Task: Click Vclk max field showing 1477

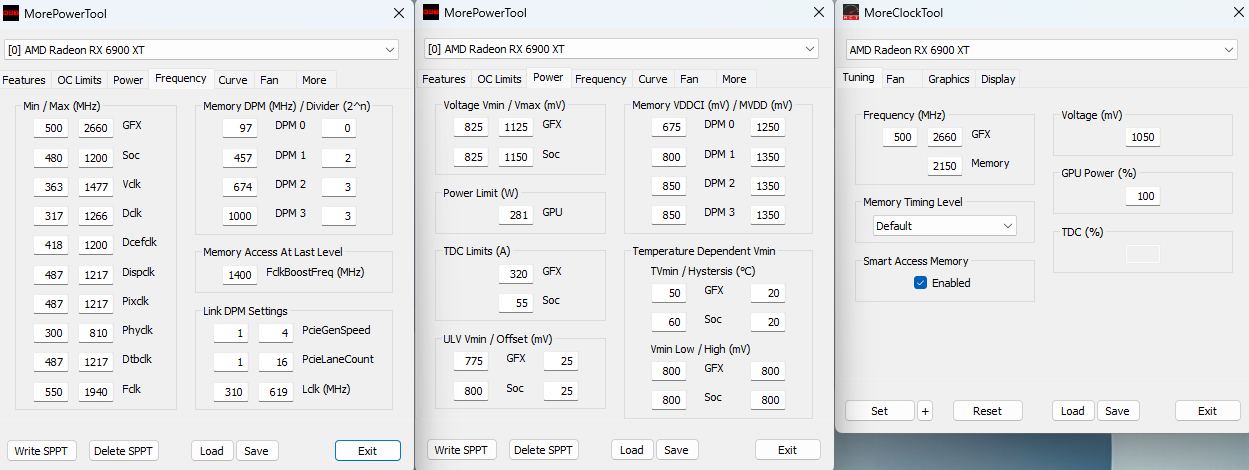Action: 97,187
